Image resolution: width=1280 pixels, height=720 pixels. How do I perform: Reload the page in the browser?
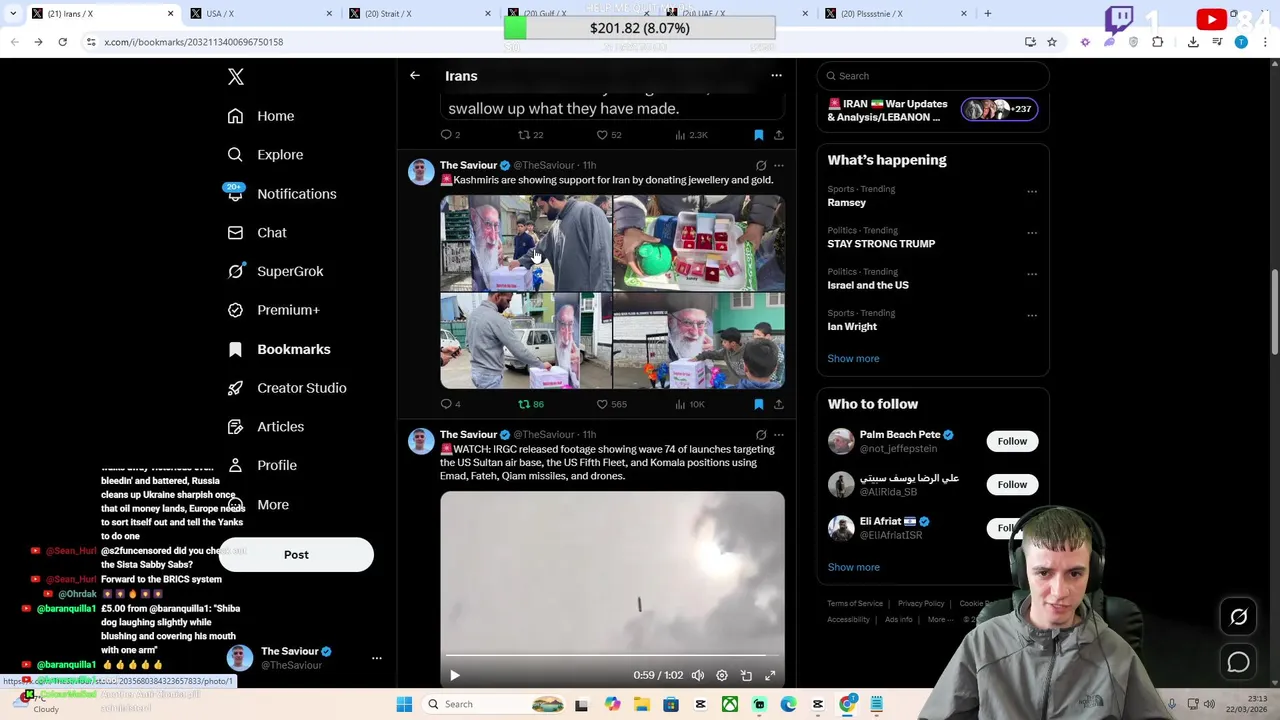[x=62, y=42]
